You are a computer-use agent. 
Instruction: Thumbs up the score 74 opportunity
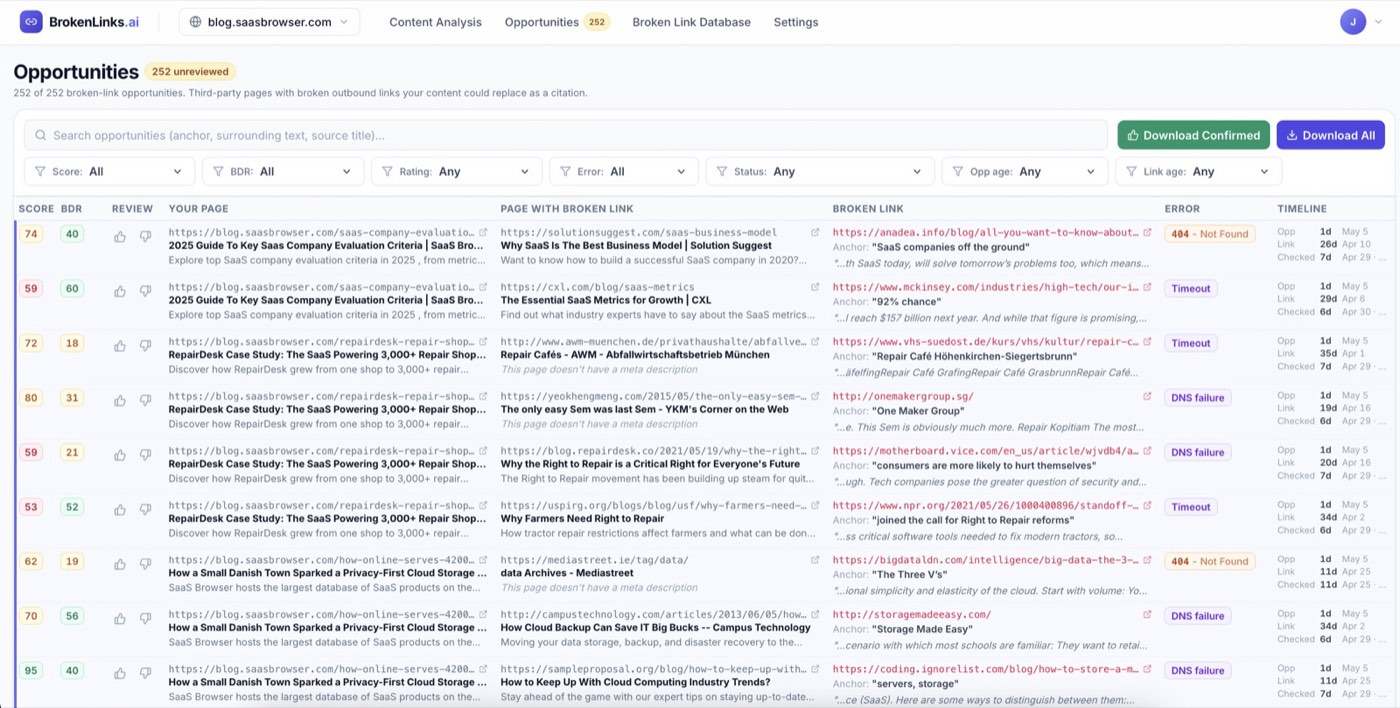coord(120,237)
